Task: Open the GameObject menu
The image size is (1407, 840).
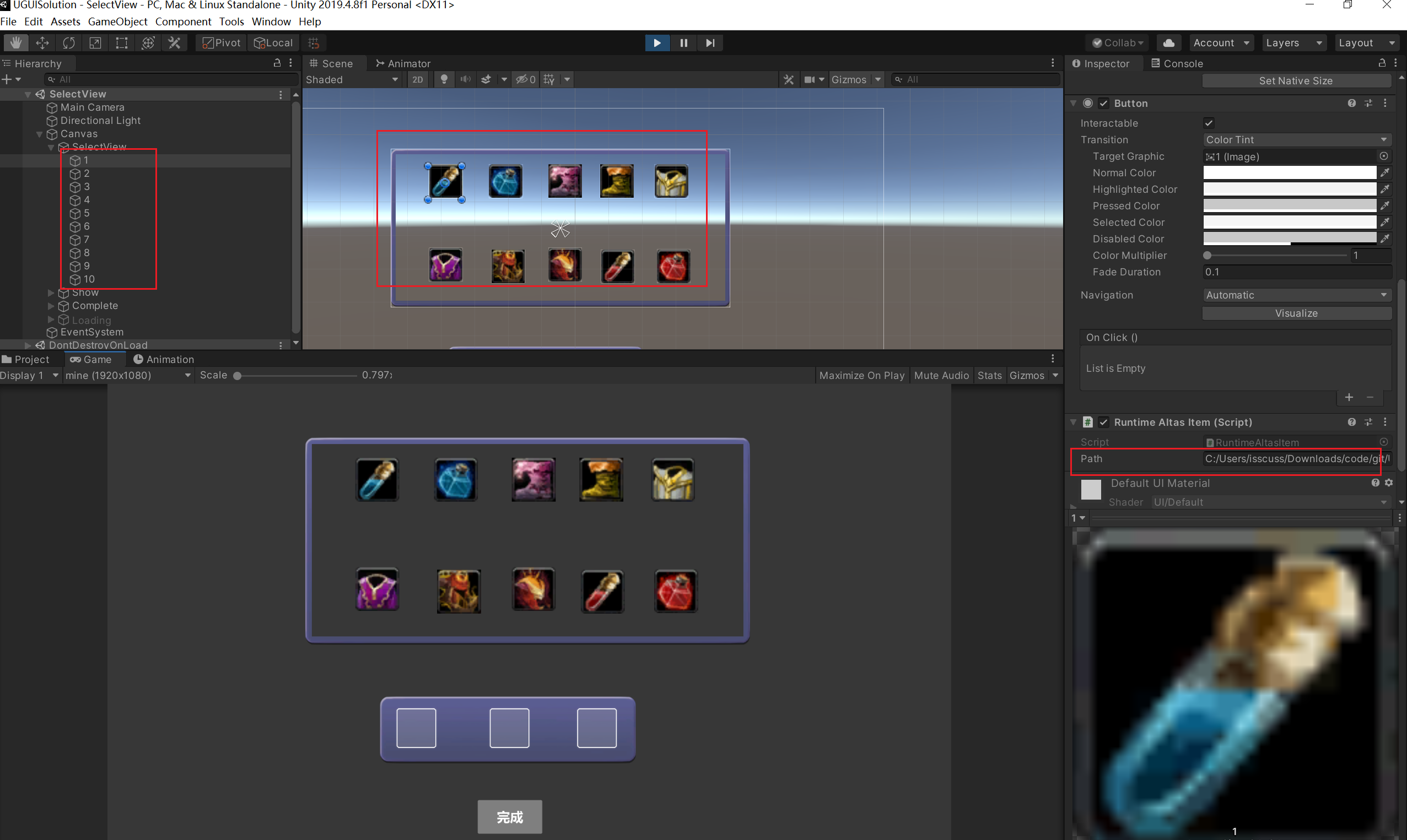Action: (117, 21)
